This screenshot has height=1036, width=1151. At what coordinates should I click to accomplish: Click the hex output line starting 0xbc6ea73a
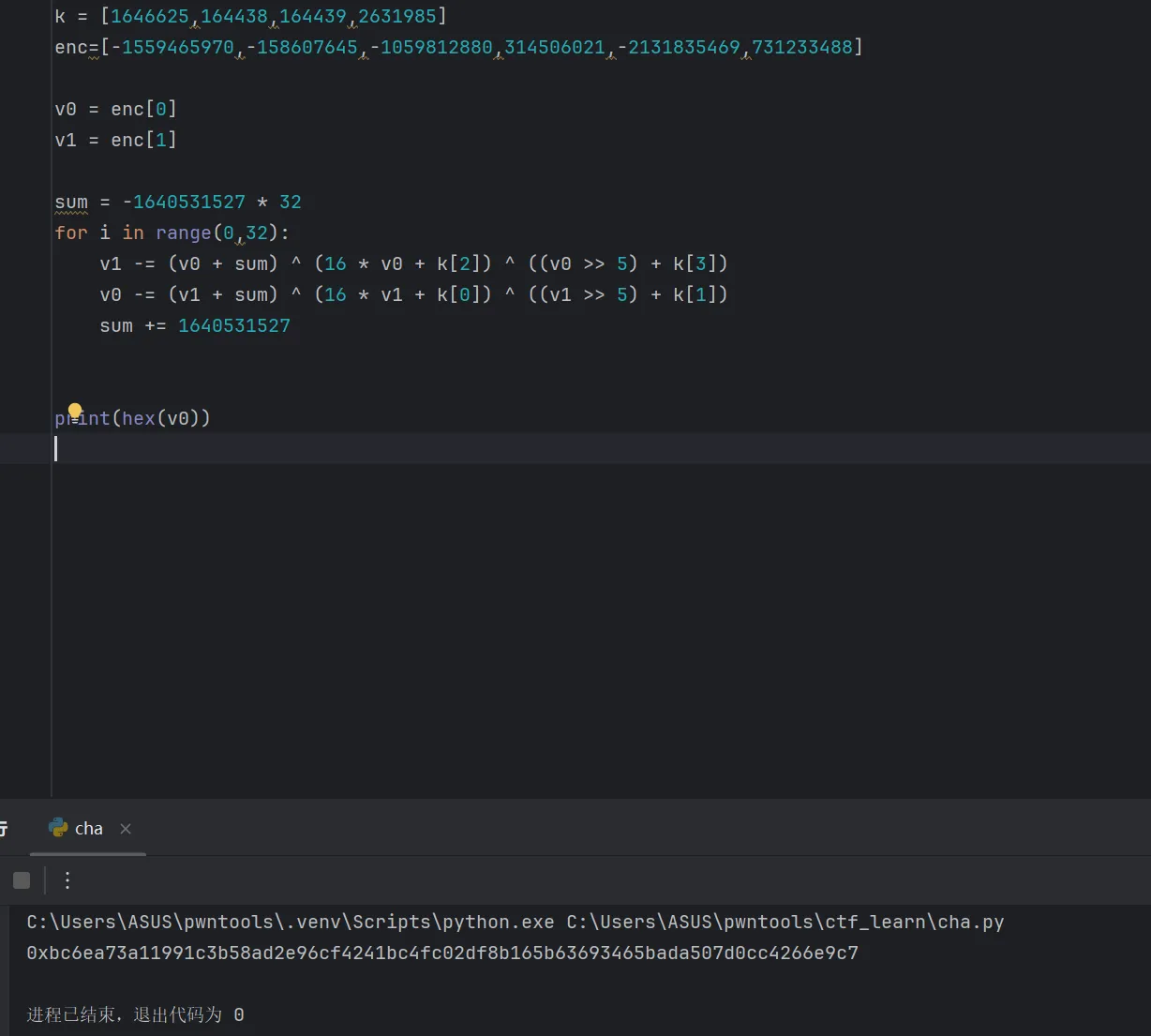441,953
